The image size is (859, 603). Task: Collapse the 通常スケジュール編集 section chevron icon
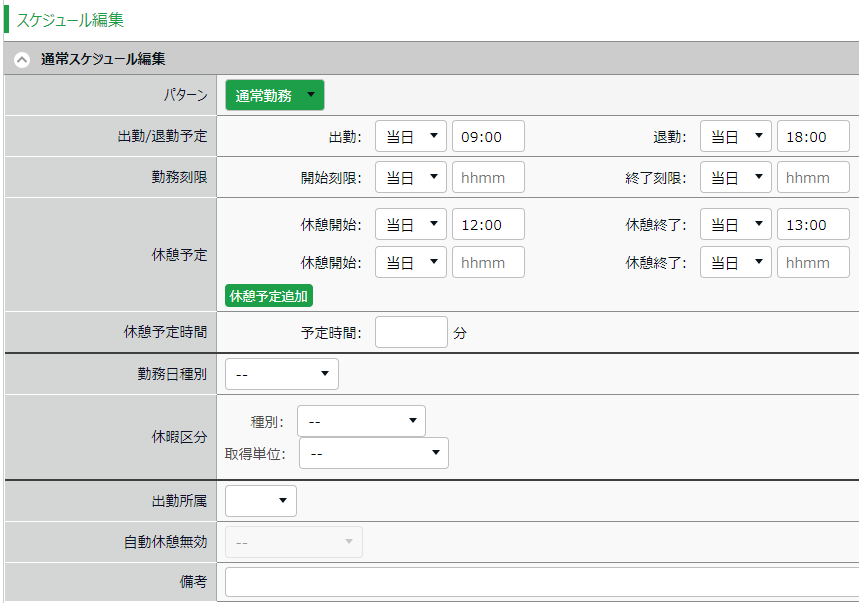point(22,59)
